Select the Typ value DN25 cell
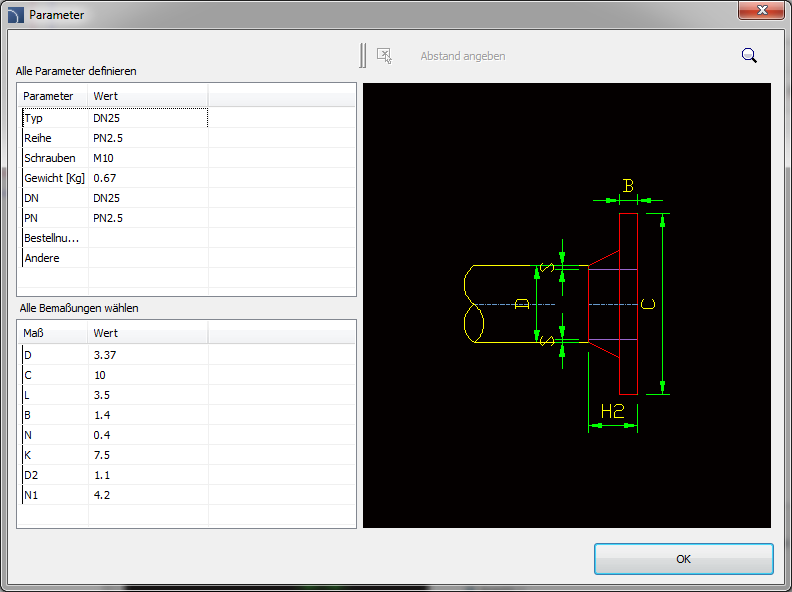The height and width of the screenshot is (592, 792). (147, 118)
